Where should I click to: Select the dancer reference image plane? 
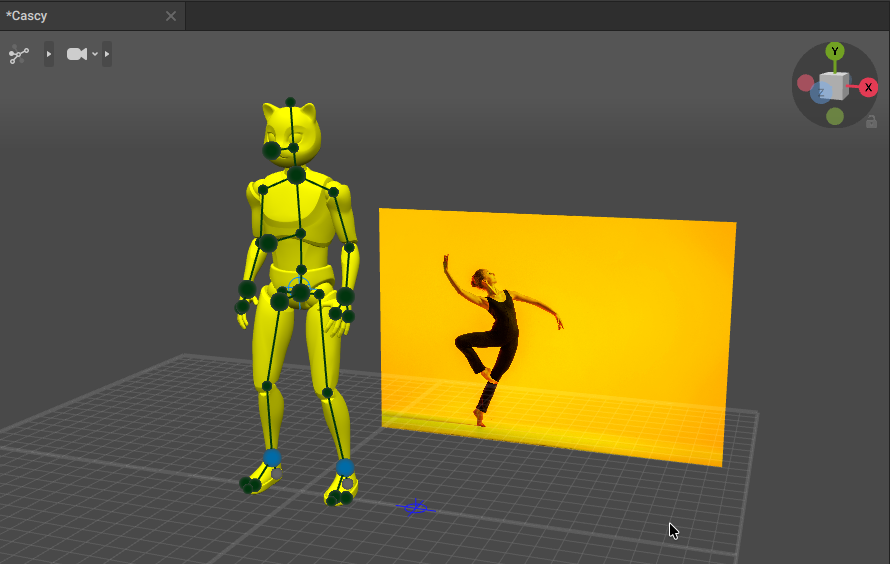coord(558,337)
